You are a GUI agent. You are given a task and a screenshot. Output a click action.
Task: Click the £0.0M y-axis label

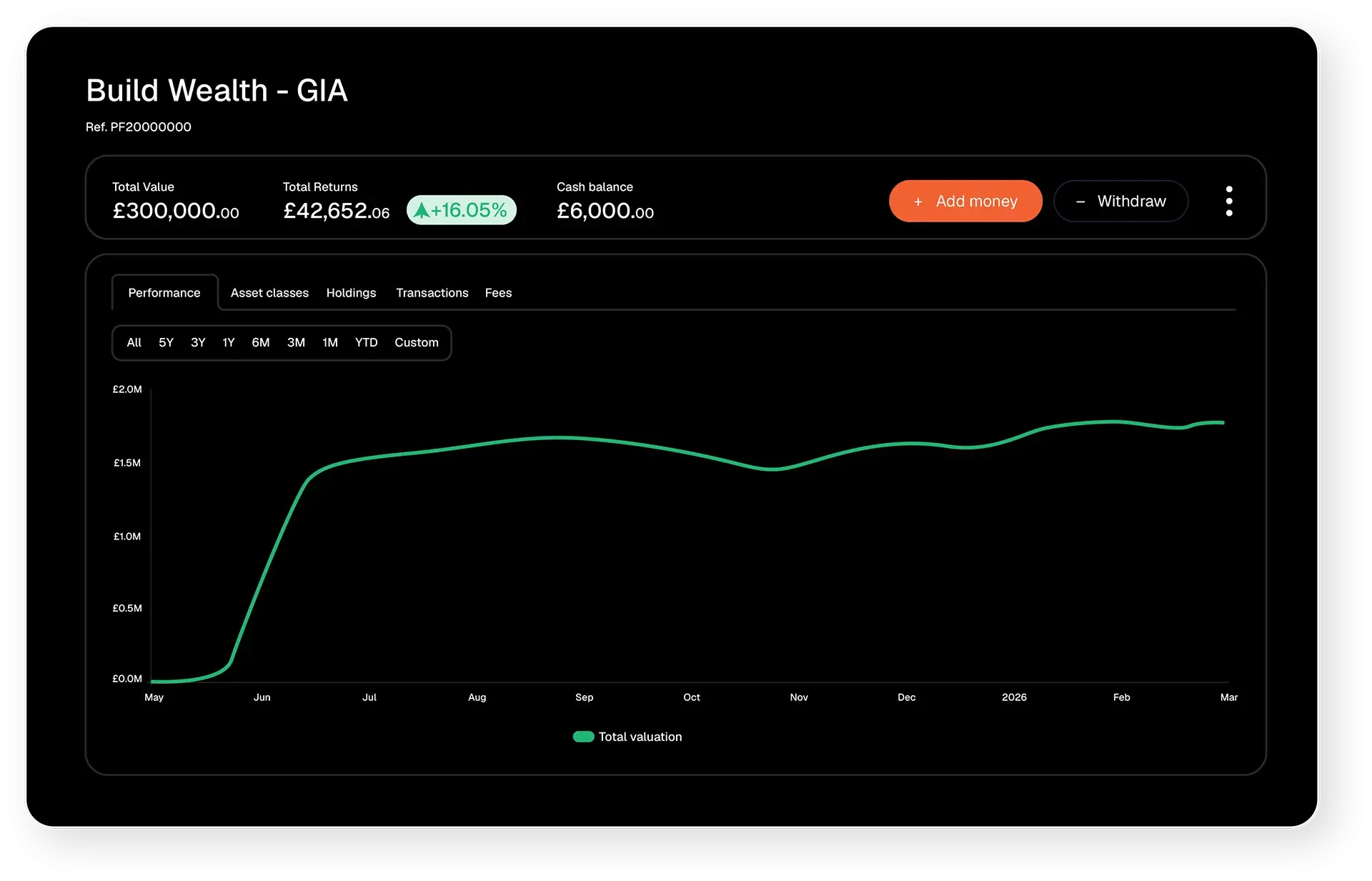127,678
